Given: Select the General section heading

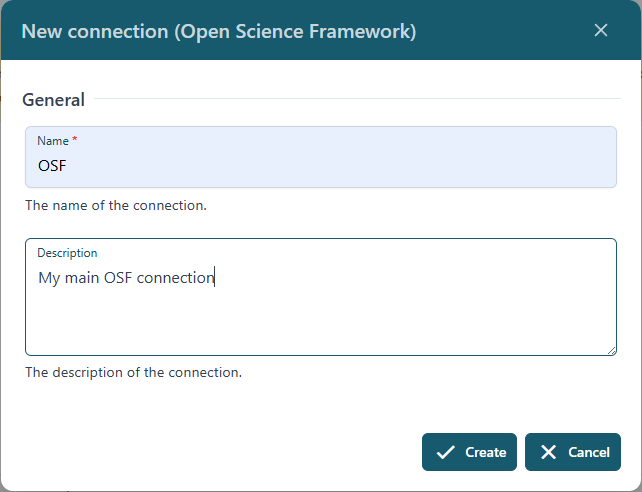Looking at the screenshot, I should pos(53,100).
